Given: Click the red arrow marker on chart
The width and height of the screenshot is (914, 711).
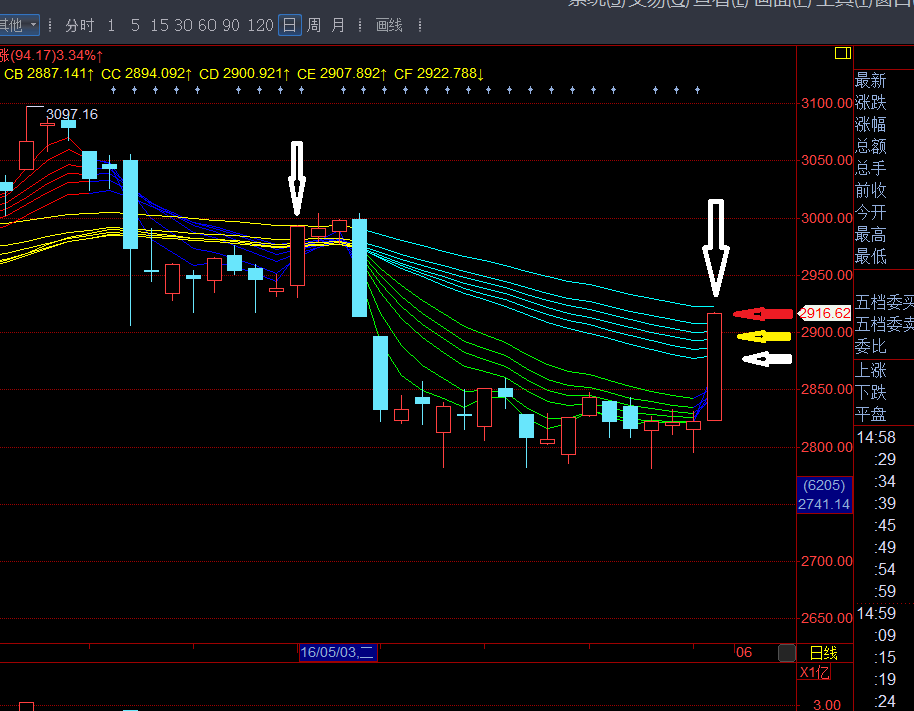Looking at the screenshot, I should pos(763,314).
